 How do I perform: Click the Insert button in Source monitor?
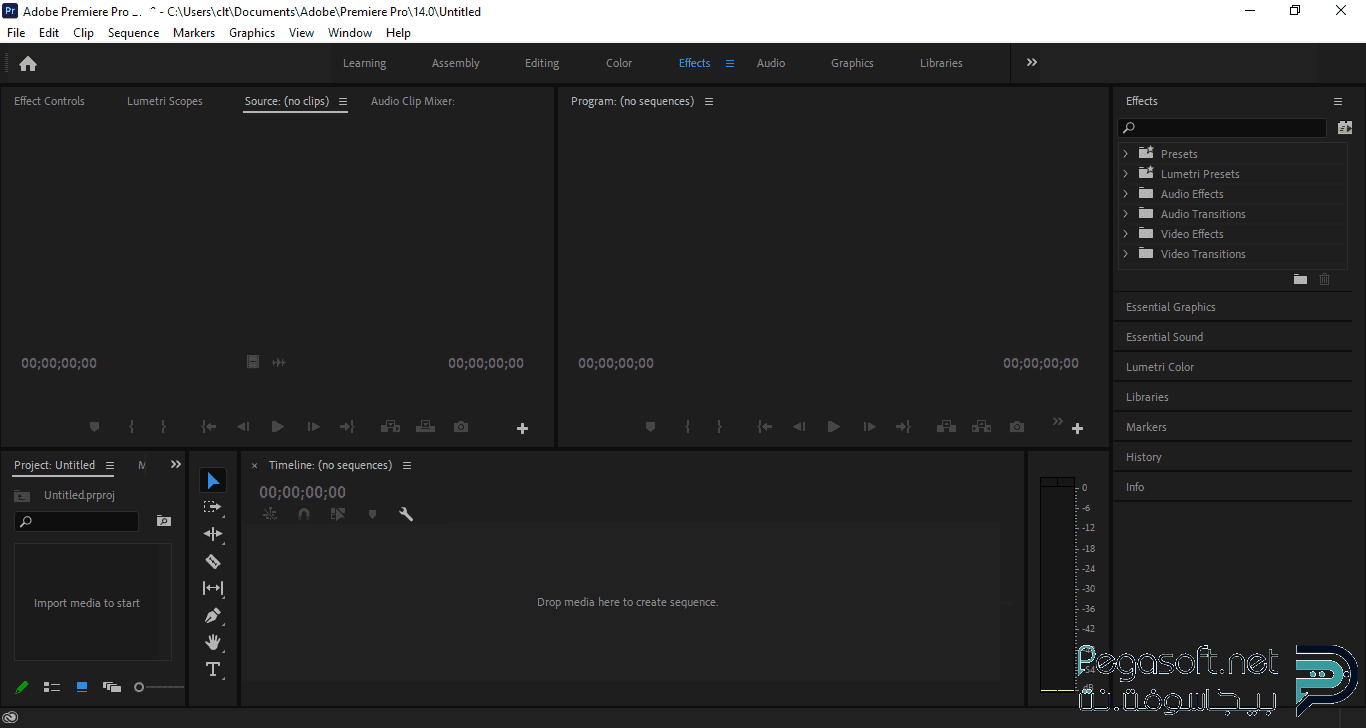(390, 427)
